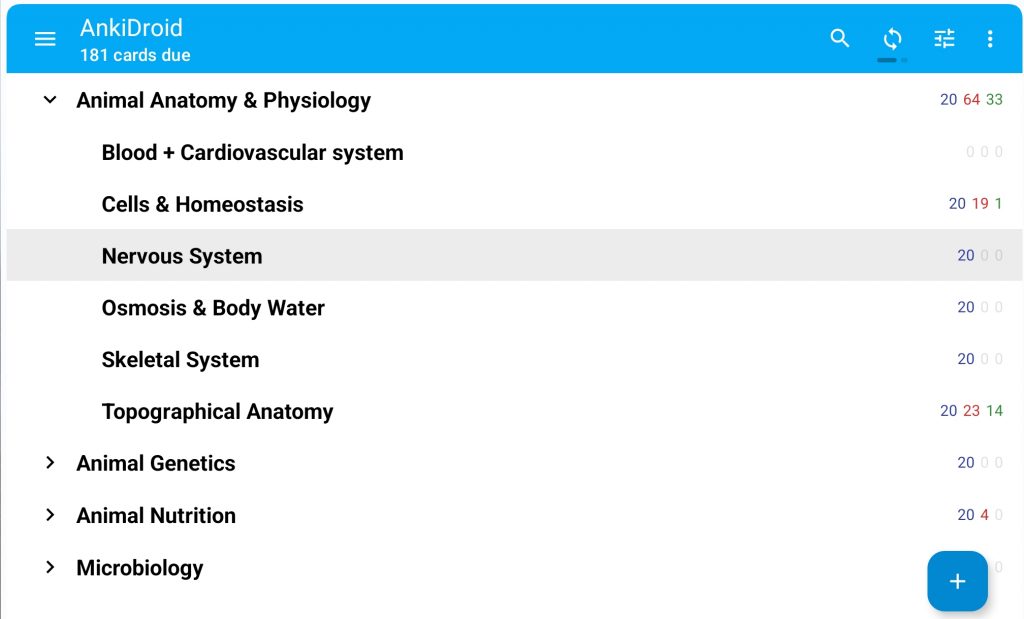Click the search icon
Viewport: 1024px width, 619px height.
tap(840, 38)
